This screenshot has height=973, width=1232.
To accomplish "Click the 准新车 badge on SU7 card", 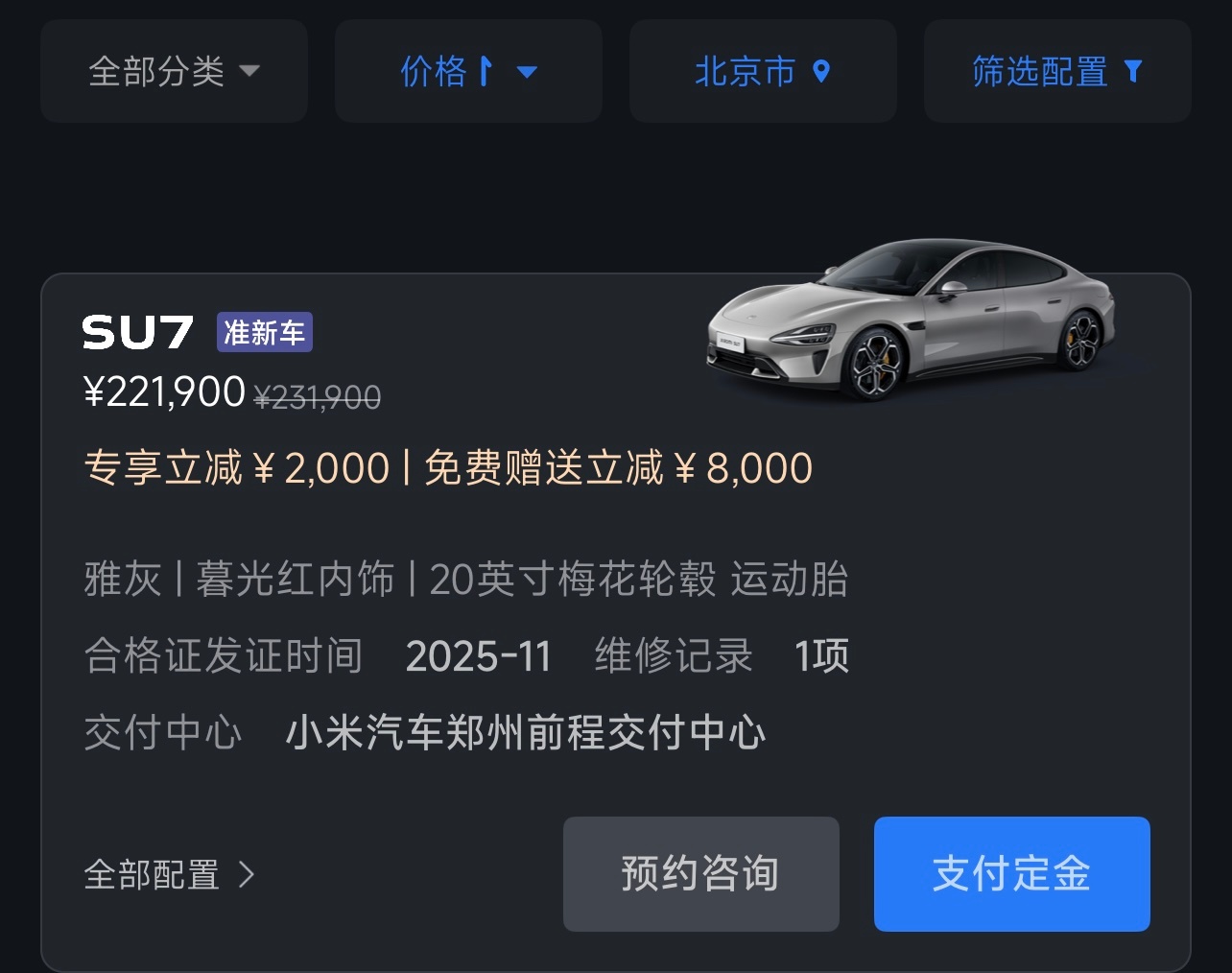I will tap(265, 333).
